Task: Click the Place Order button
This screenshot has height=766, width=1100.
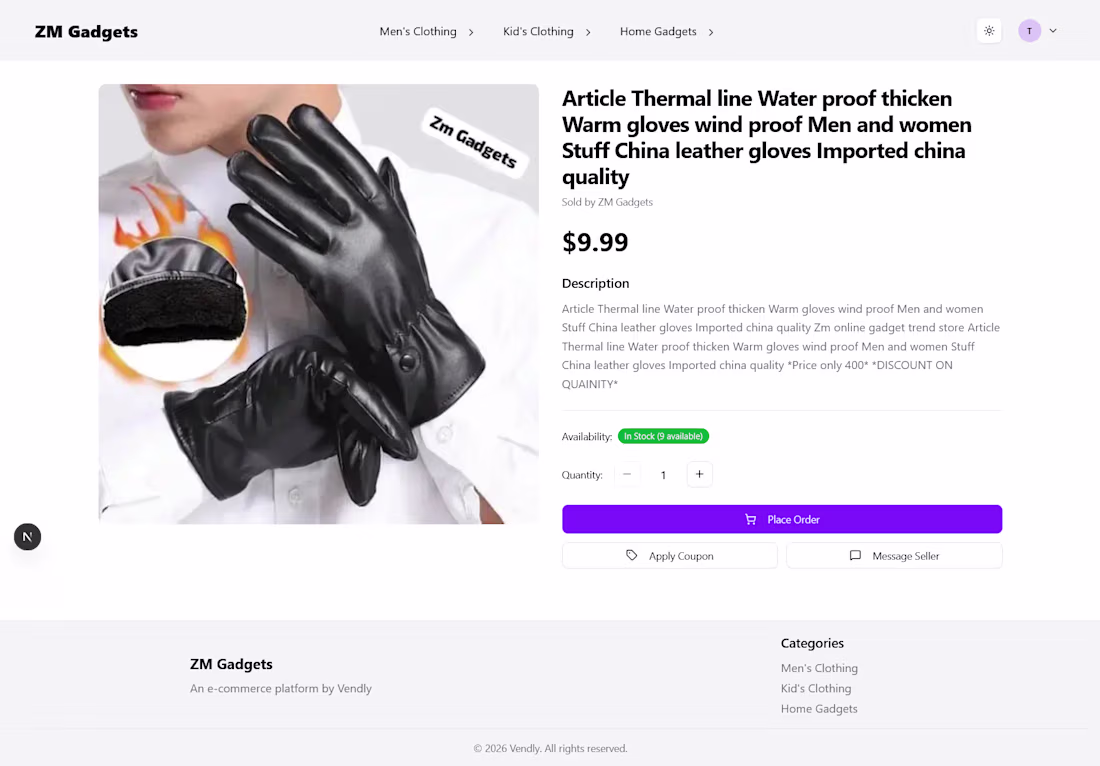Action: (x=782, y=519)
